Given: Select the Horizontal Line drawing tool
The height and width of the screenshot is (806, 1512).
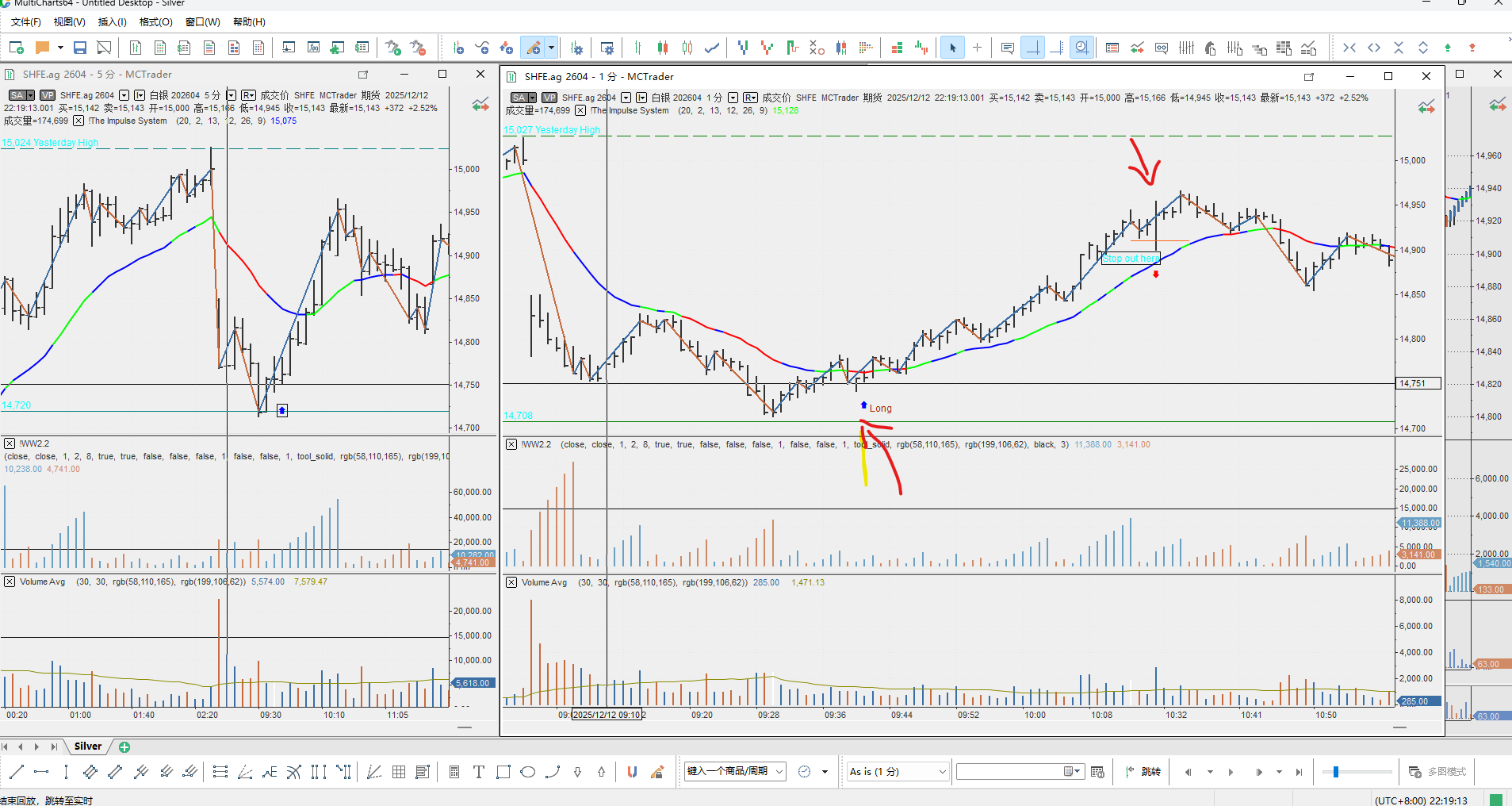Looking at the screenshot, I should click(41, 772).
